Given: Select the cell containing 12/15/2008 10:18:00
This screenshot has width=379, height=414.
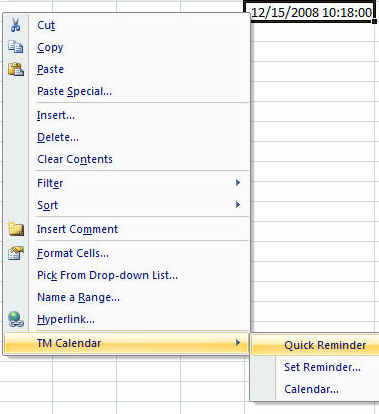Looking at the screenshot, I should [311, 12].
